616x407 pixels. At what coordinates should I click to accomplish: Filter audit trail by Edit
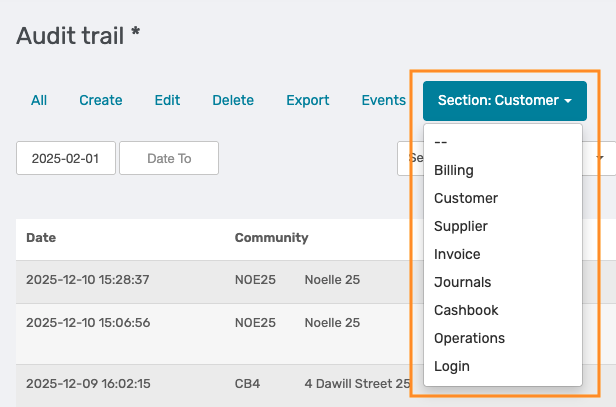coord(167,100)
